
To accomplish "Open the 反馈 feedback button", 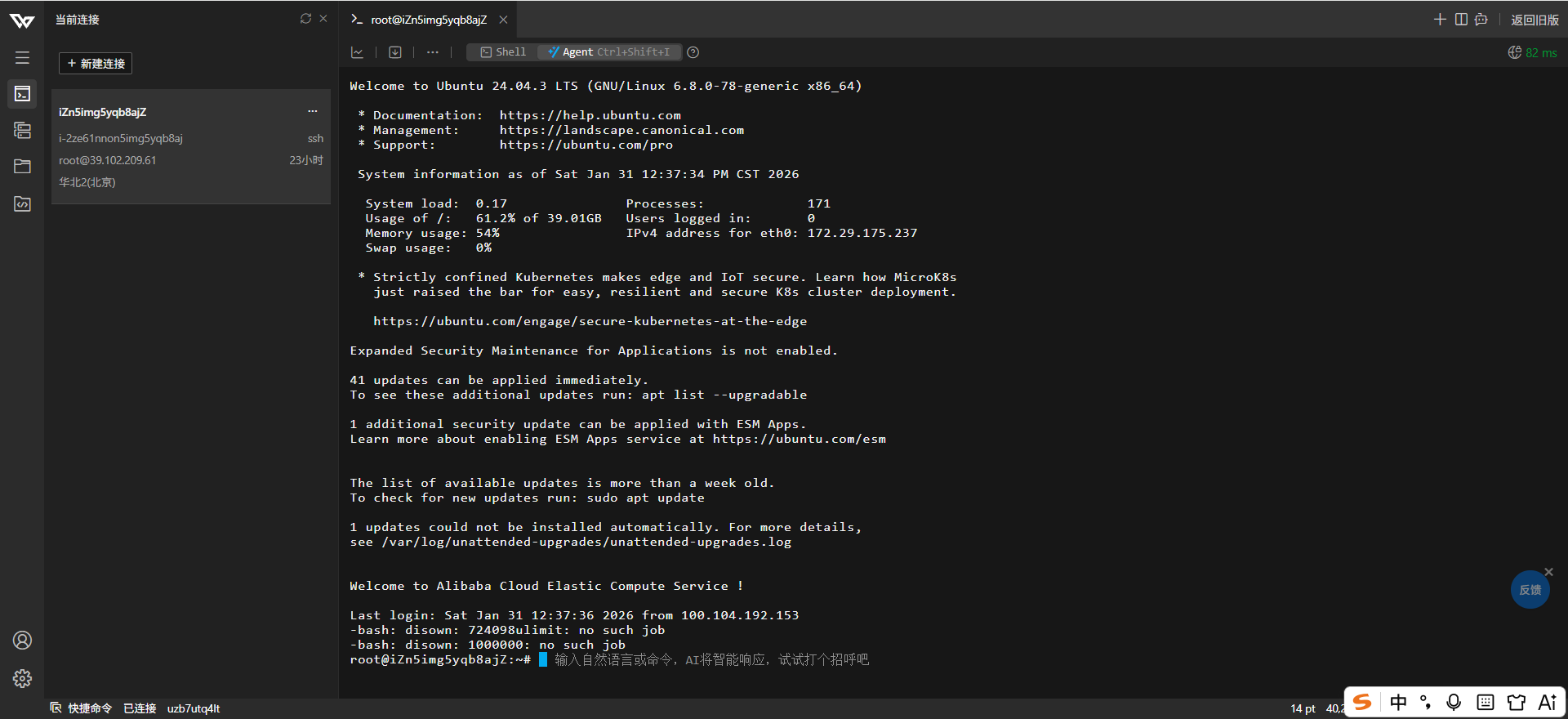I will 1530,590.
